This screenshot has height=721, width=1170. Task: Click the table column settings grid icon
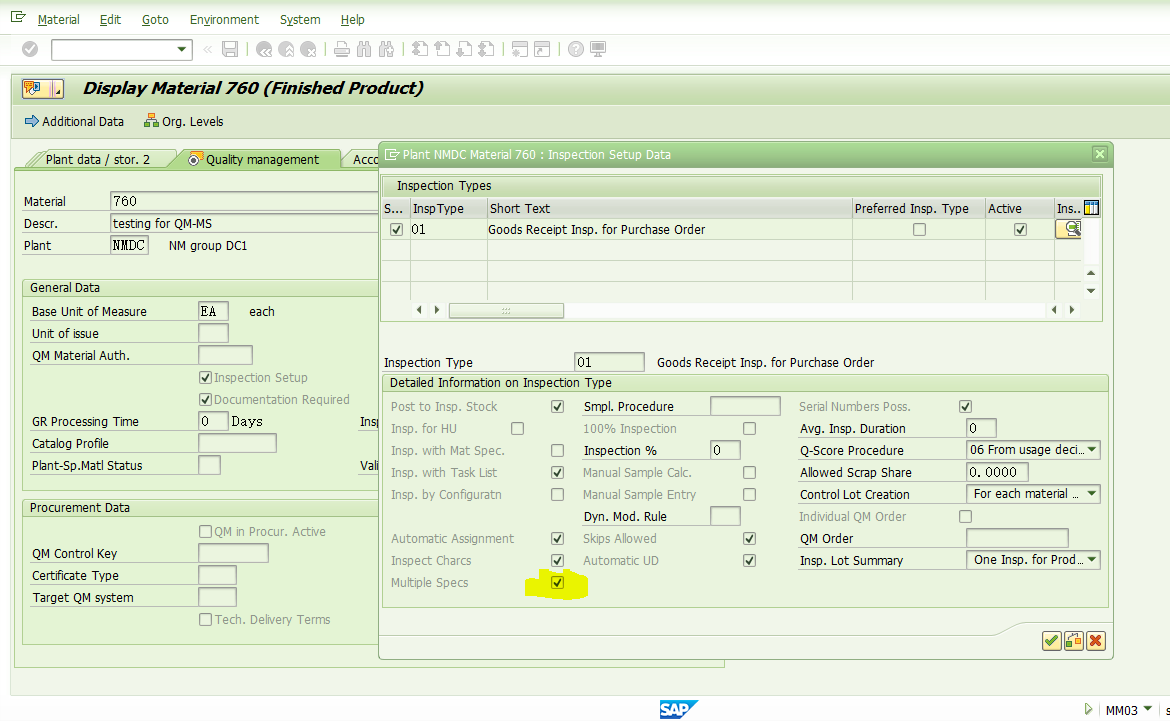tap(1091, 208)
